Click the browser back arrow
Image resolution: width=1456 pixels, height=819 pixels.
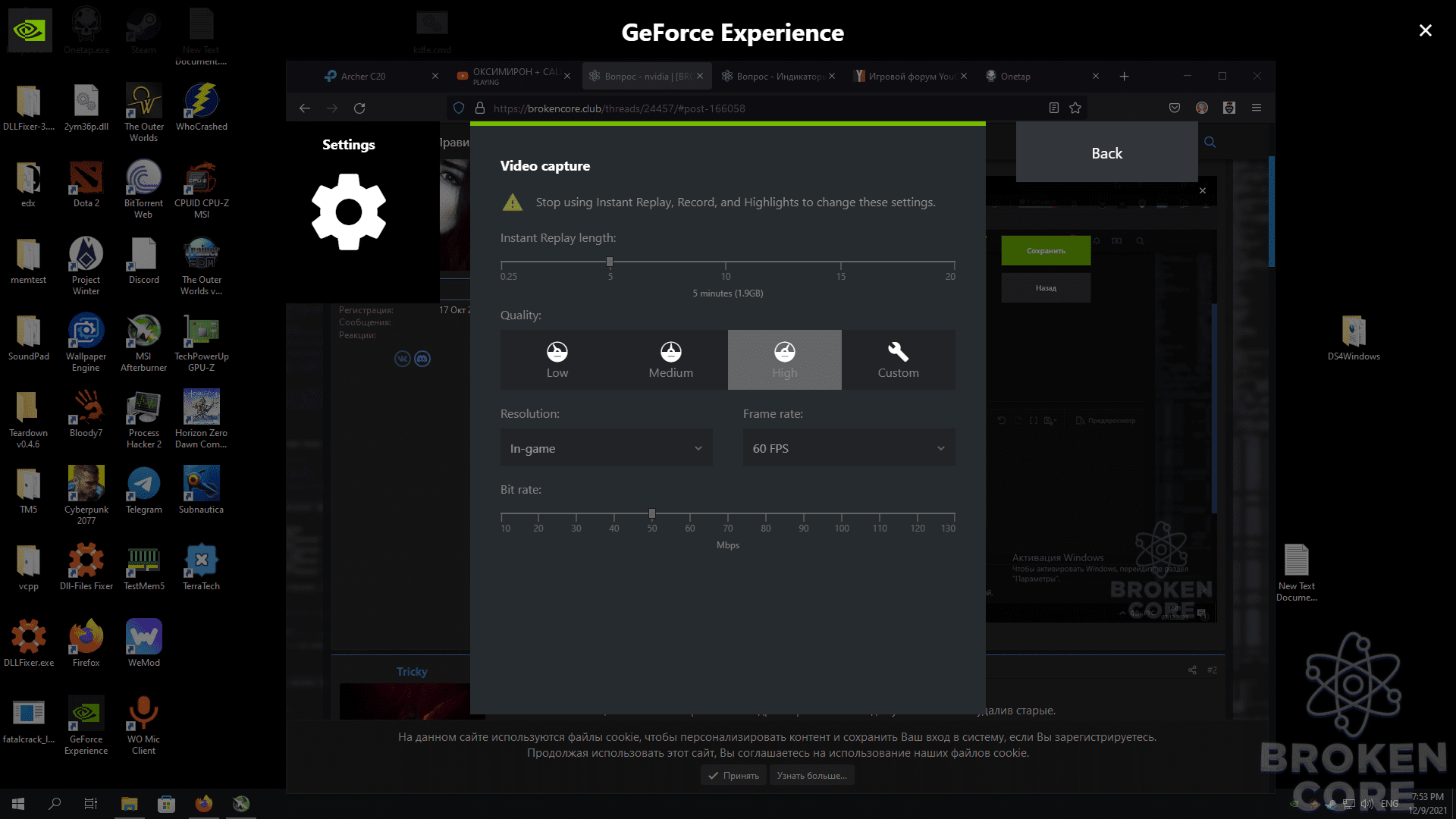305,108
